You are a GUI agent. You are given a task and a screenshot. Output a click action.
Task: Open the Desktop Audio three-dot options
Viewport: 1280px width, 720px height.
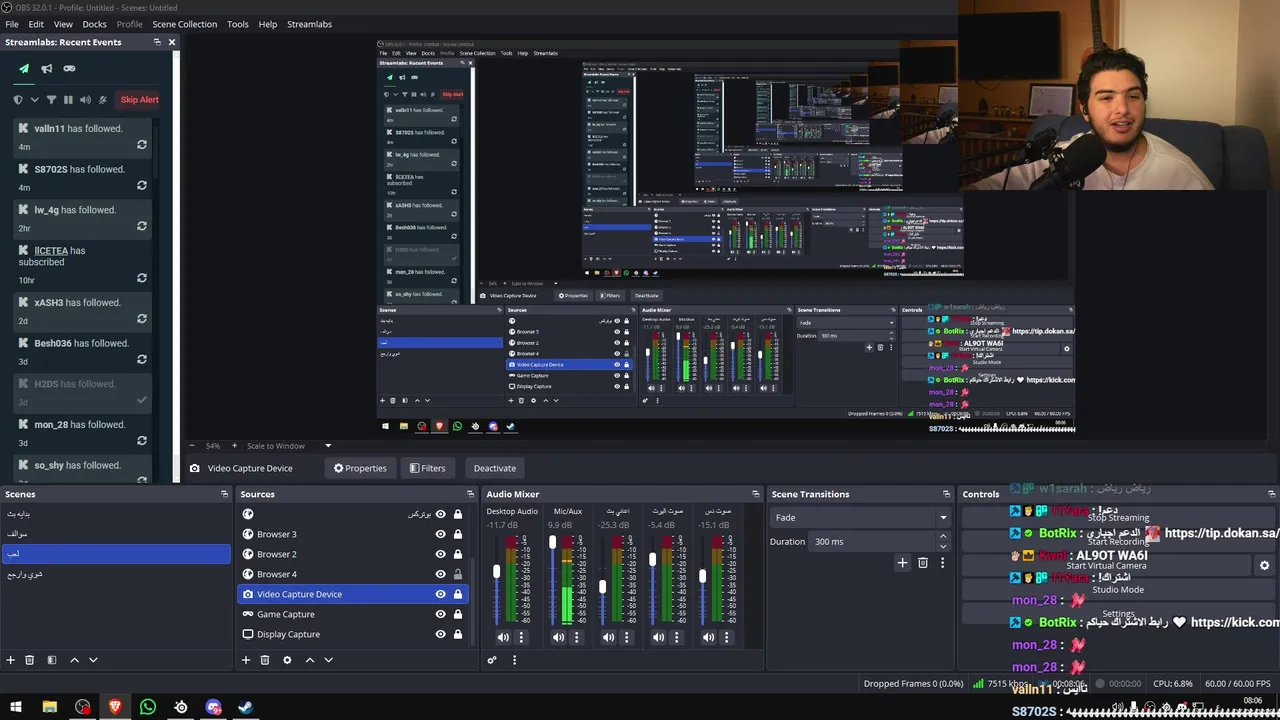point(521,637)
